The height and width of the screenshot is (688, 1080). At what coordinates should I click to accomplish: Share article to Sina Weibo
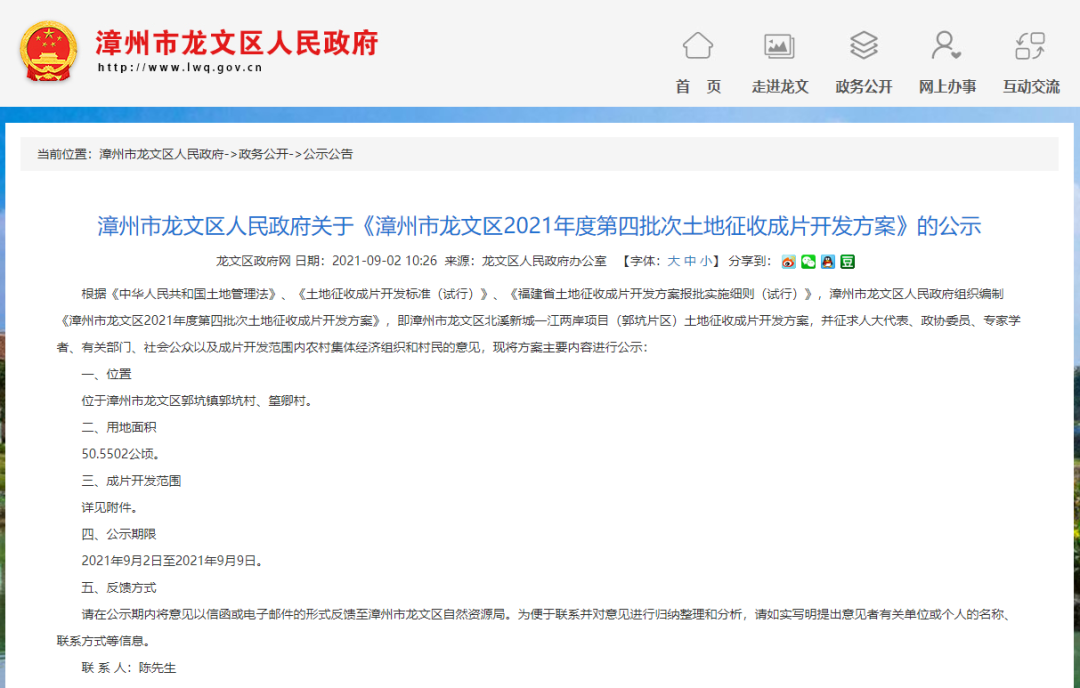tap(789, 262)
